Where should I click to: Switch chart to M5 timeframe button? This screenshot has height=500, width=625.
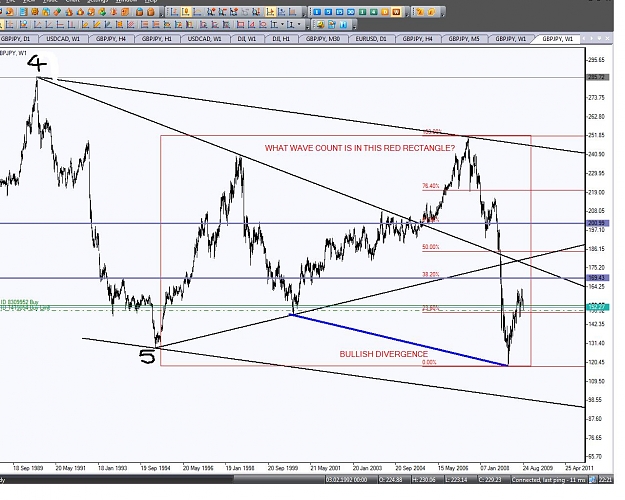328,12
